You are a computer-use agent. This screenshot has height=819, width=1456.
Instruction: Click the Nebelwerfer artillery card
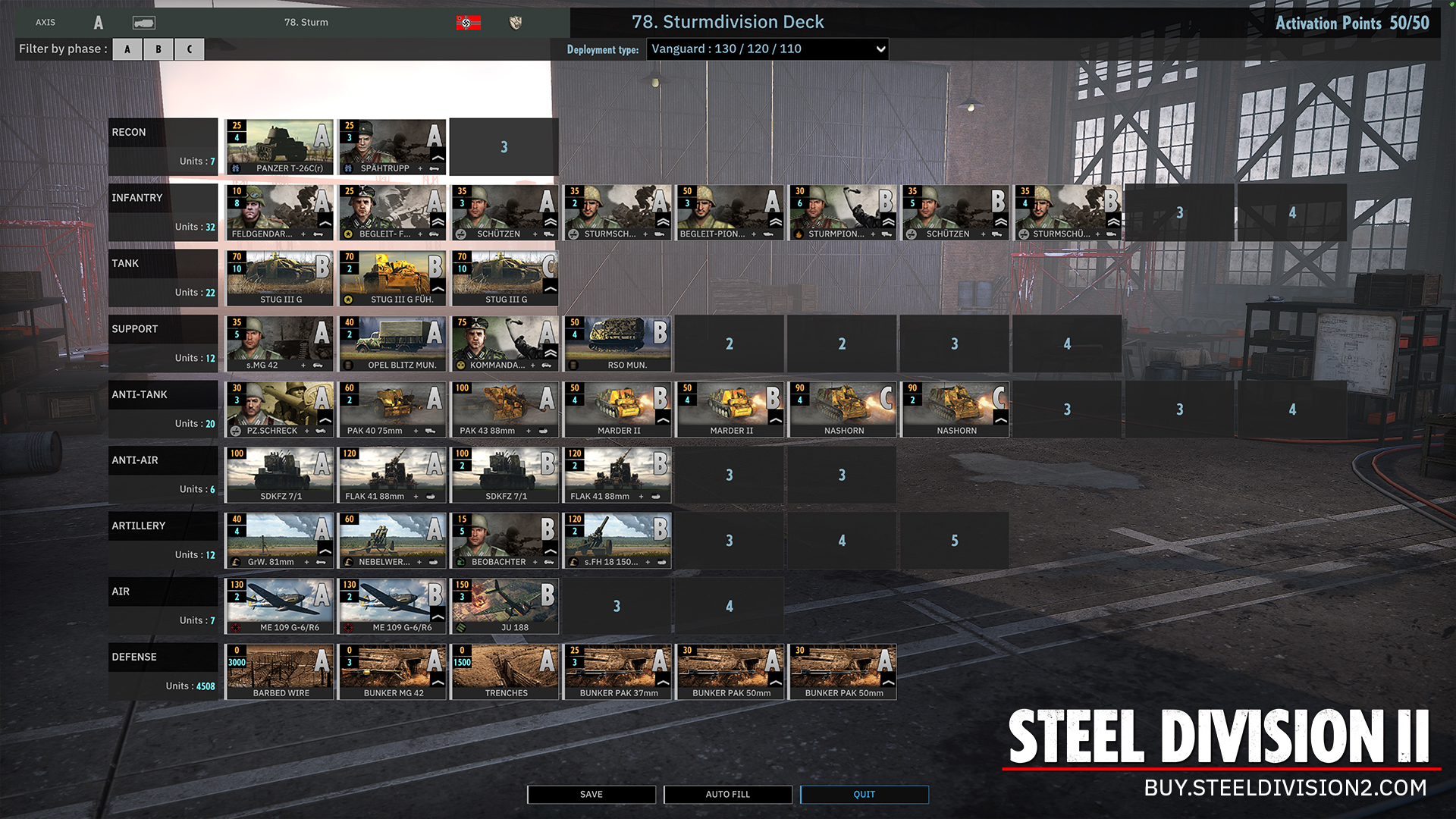(392, 540)
